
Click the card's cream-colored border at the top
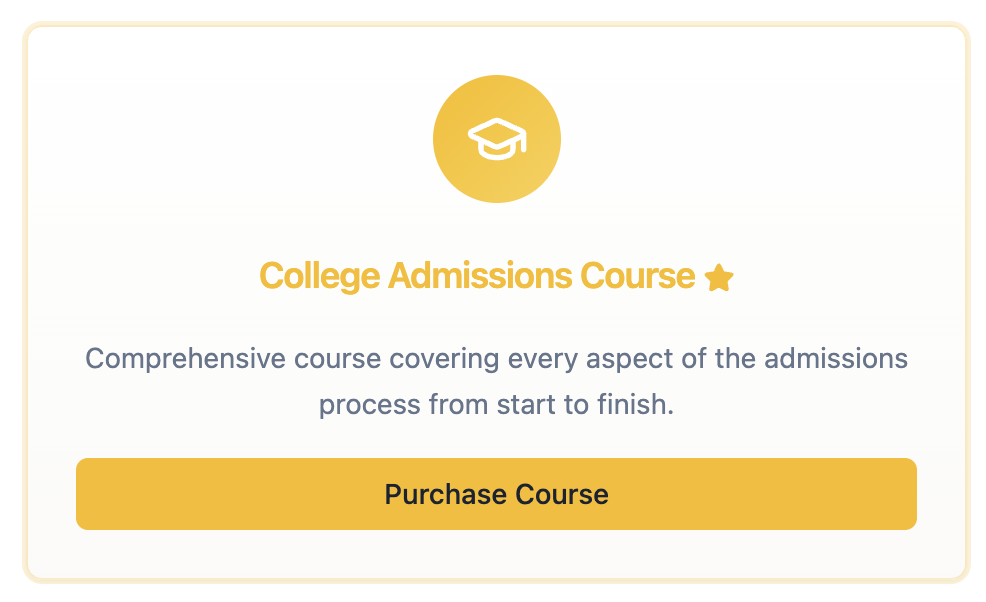click(496, 25)
